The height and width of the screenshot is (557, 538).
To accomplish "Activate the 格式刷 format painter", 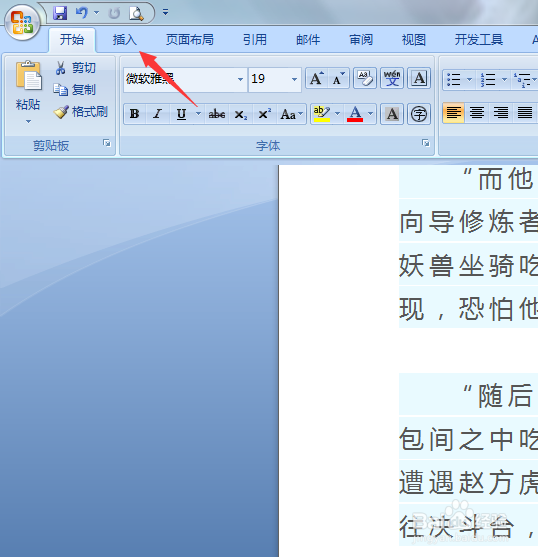I will pyautogui.click(x=81, y=112).
